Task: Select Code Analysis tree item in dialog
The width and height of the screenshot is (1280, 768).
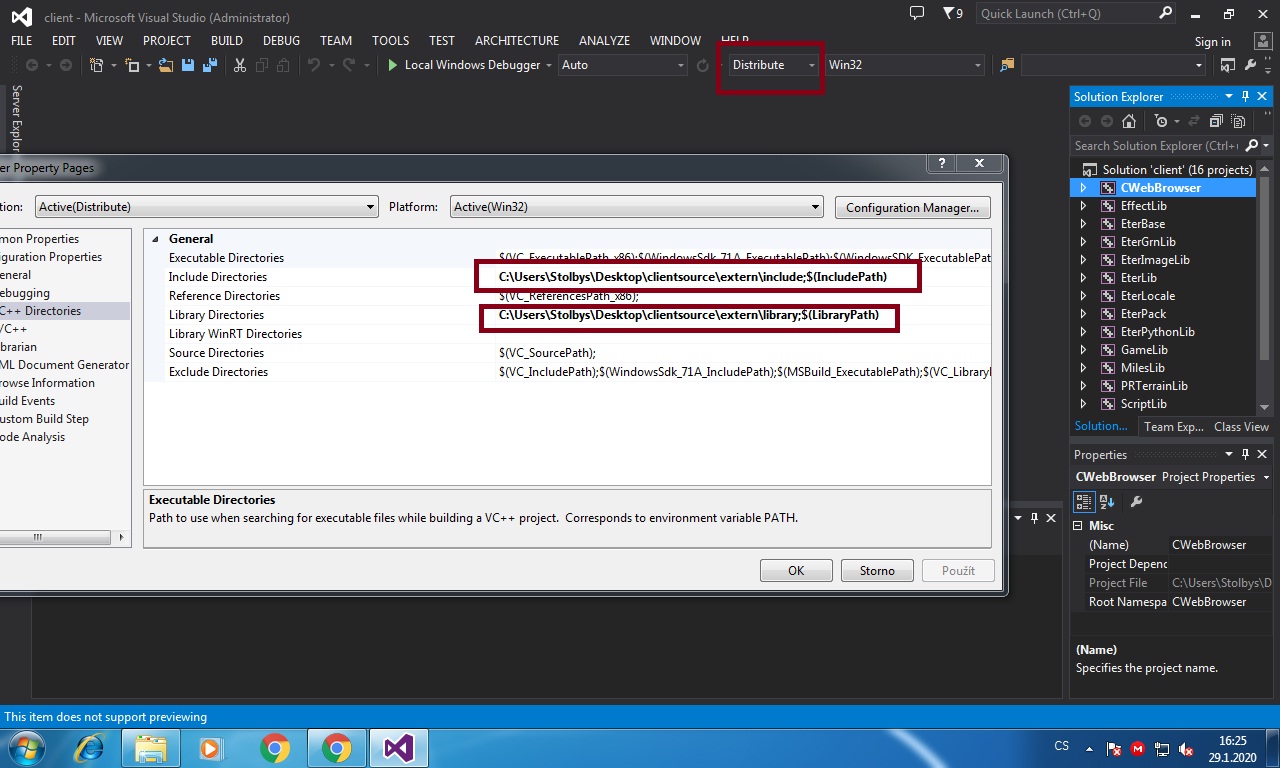Action: pyautogui.click(x=32, y=437)
